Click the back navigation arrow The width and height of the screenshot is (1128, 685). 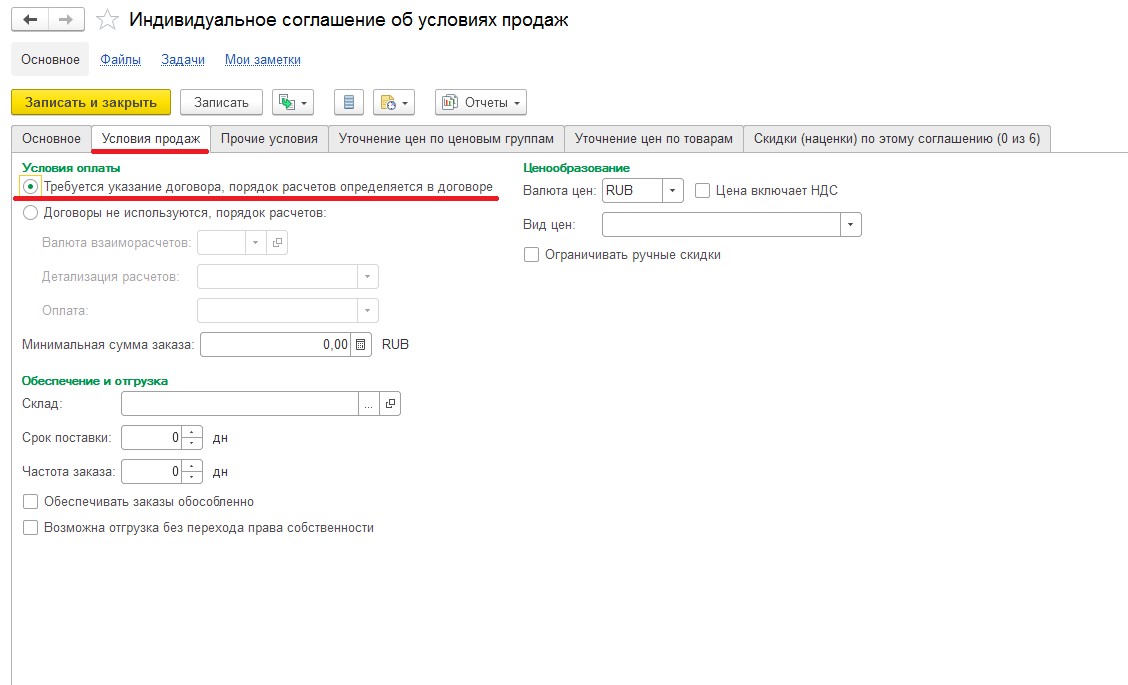coord(29,20)
